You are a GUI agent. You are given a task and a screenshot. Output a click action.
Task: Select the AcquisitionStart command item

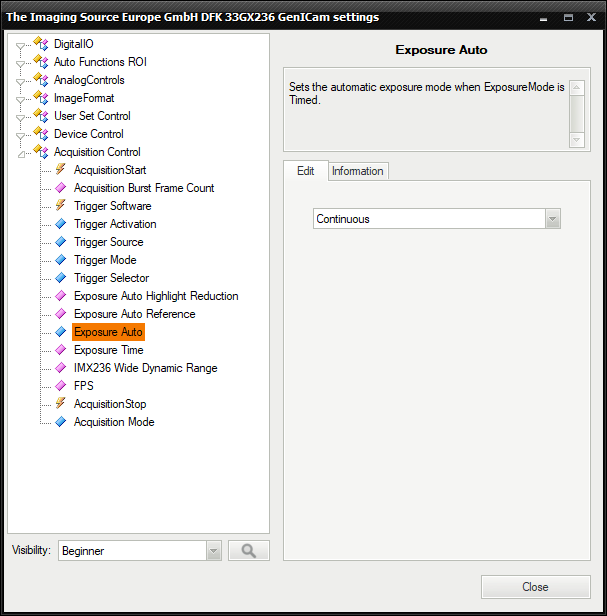(110, 170)
